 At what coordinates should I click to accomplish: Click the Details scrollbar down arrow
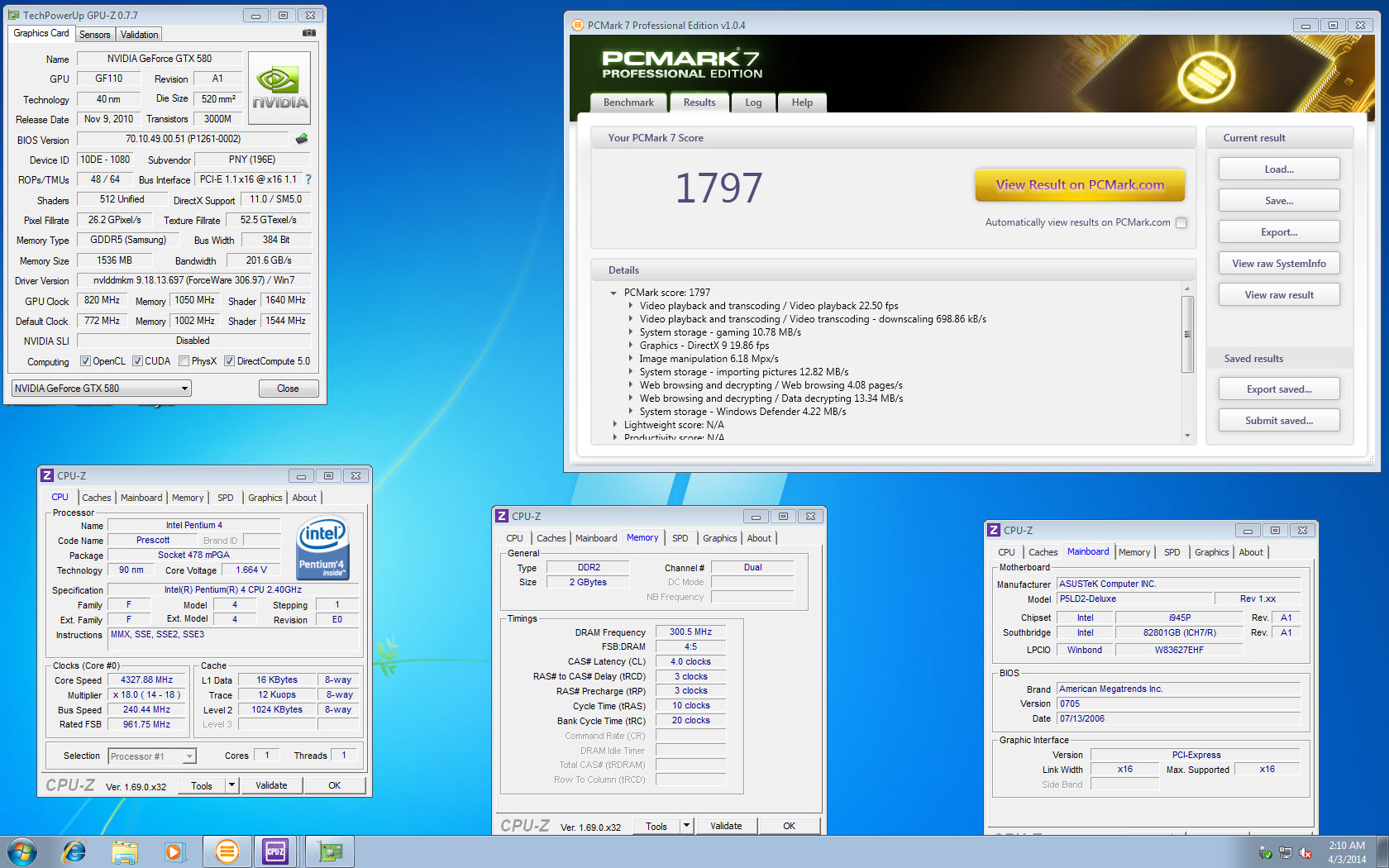[x=1187, y=436]
